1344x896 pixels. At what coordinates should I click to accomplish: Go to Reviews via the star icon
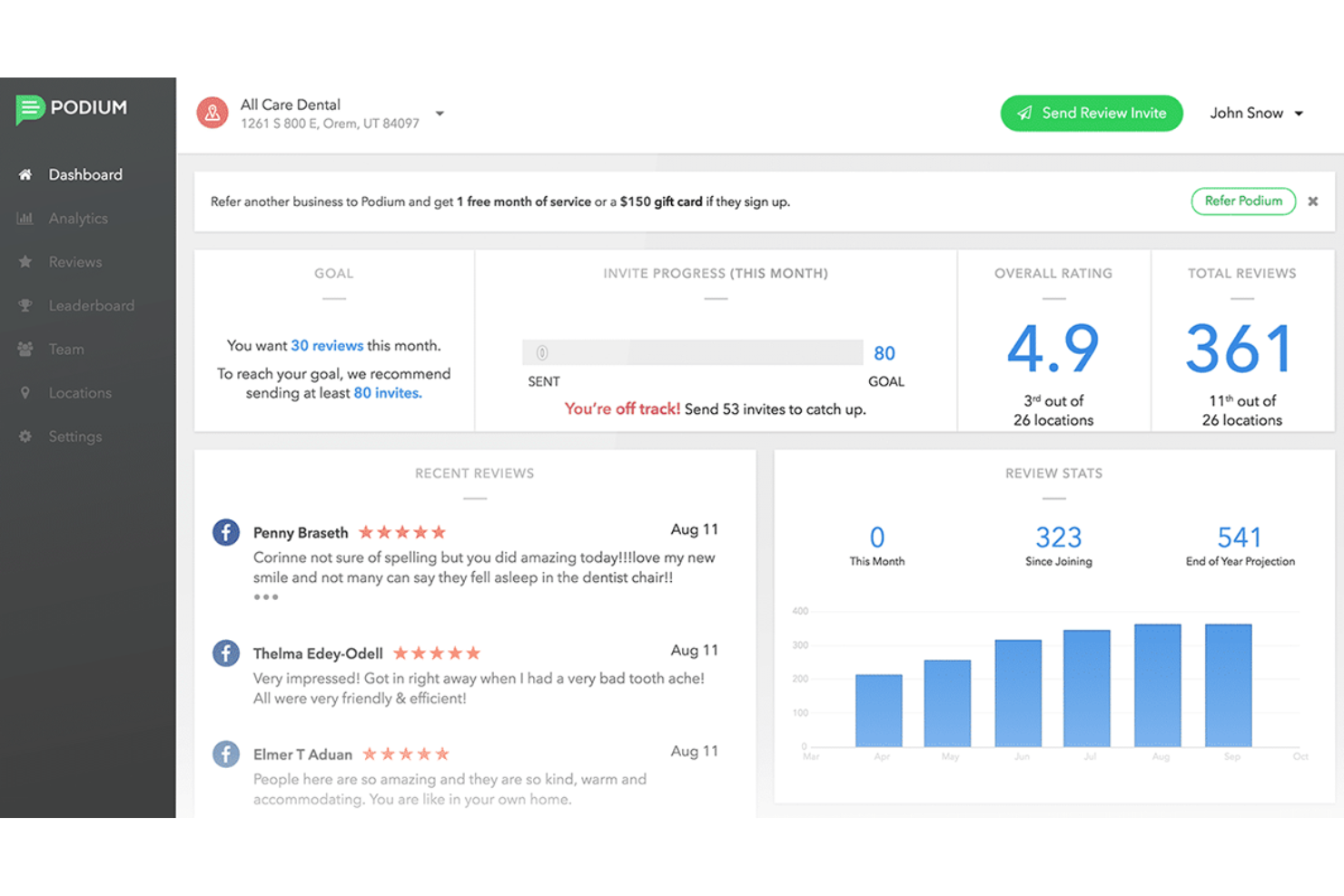tap(75, 261)
